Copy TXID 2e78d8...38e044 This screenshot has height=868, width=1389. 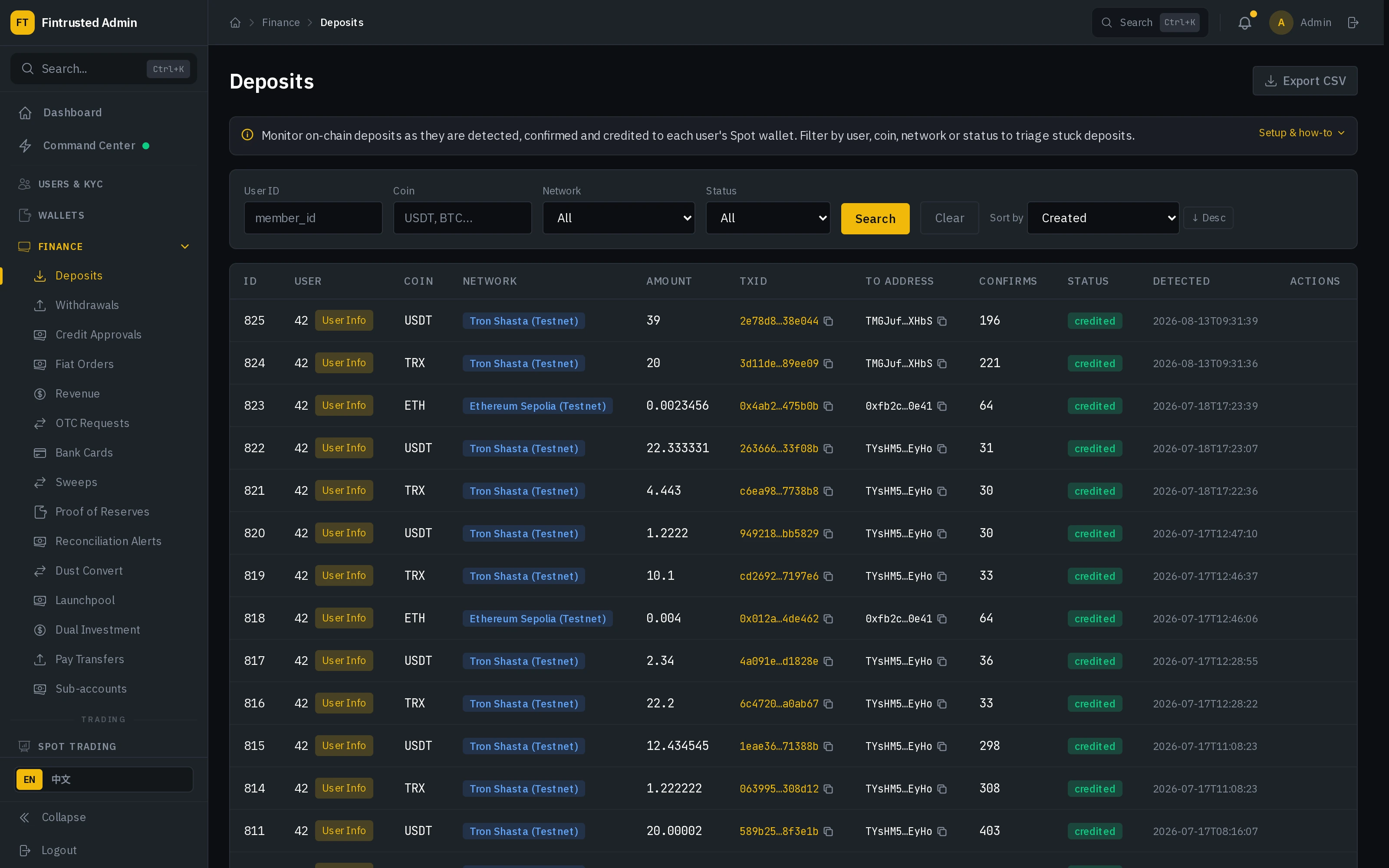coord(828,321)
